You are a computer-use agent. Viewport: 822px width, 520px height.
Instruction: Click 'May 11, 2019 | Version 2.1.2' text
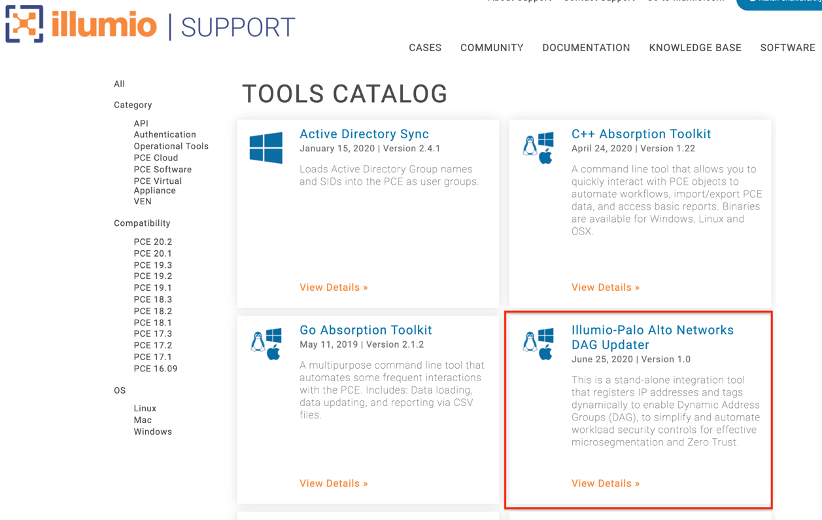pyautogui.click(x=361, y=344)
